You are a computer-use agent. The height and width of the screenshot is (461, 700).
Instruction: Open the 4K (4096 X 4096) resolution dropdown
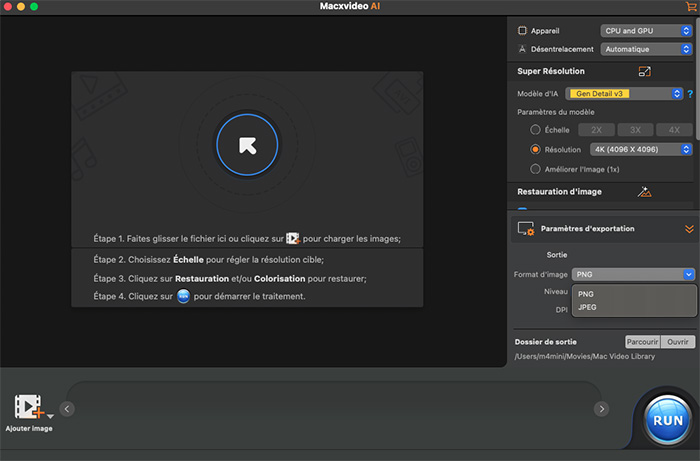click(x=641, y=150)
